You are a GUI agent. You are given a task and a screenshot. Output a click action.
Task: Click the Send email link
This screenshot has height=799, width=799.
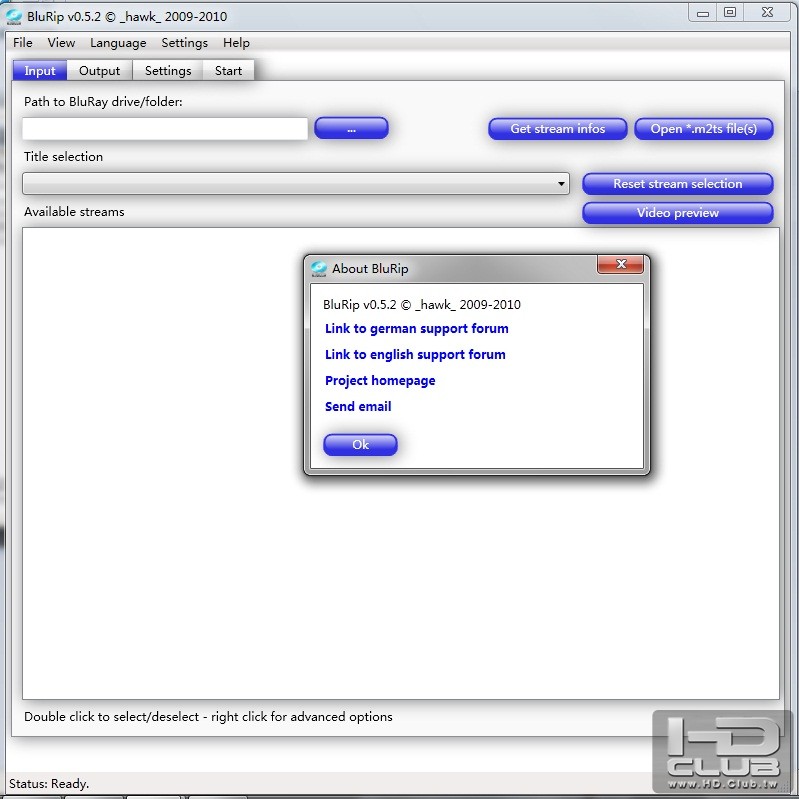[x=358, y=406]
